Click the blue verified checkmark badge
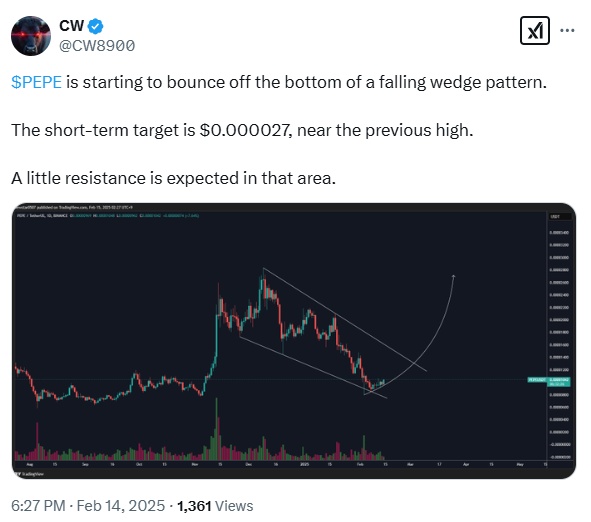This screenshot has width=591, height=522. point(96,26)
